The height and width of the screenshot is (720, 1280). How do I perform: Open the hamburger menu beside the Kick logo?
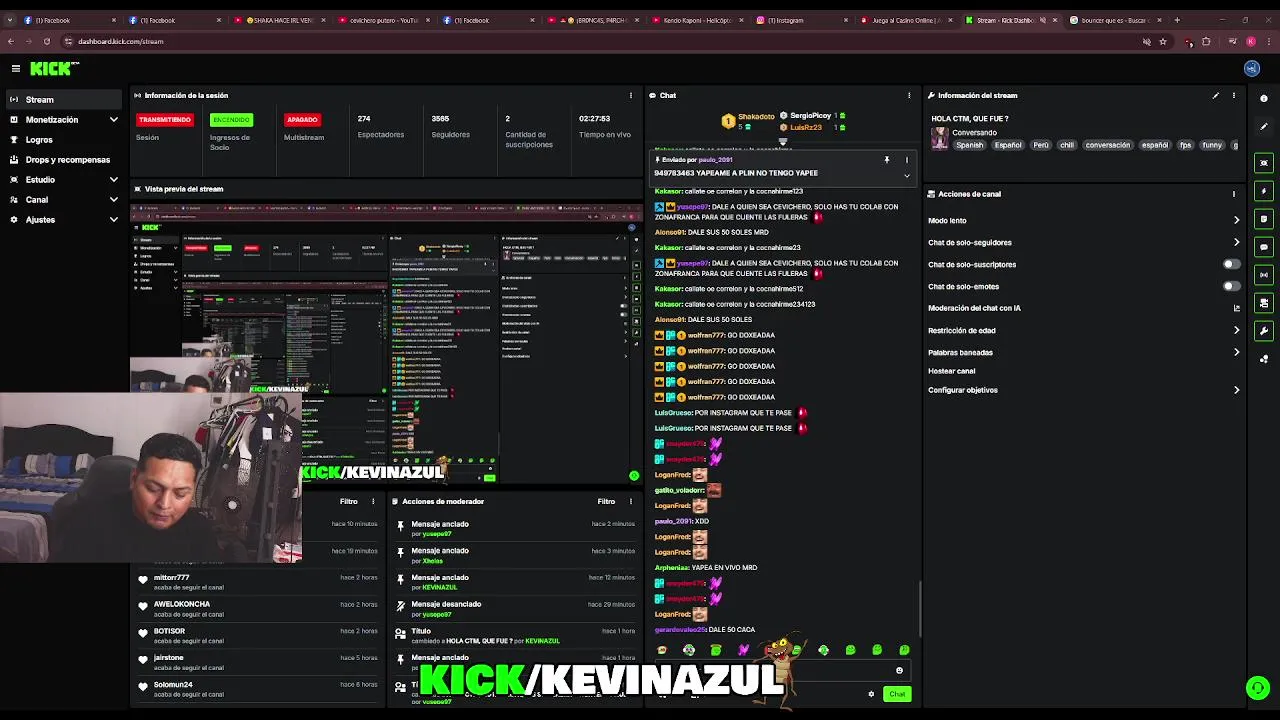(x=16, y=68)
